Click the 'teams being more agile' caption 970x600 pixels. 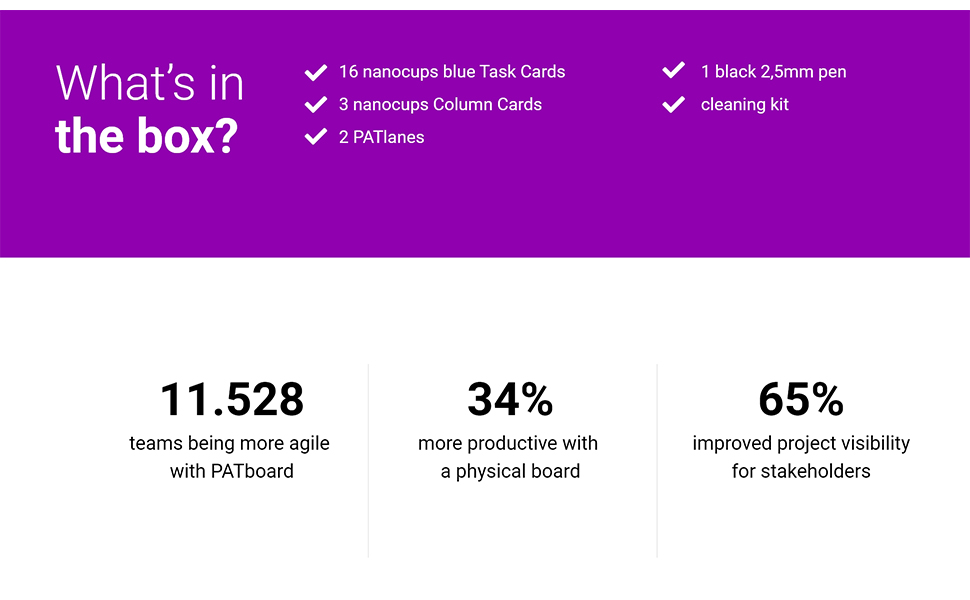pos(229,443)
